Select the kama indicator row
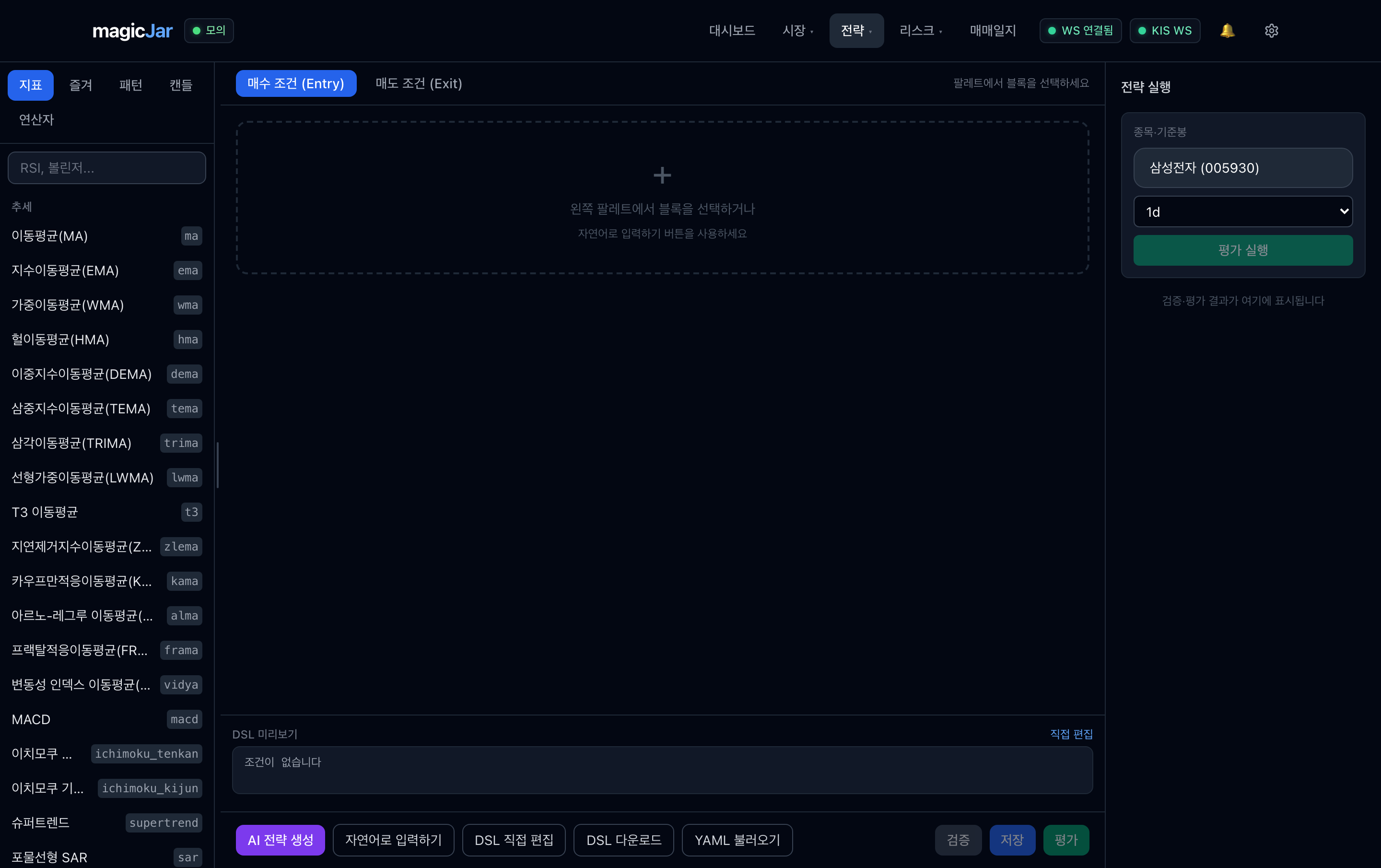The width and height of the screenshot is (1381, 868). tap(106, 581)
